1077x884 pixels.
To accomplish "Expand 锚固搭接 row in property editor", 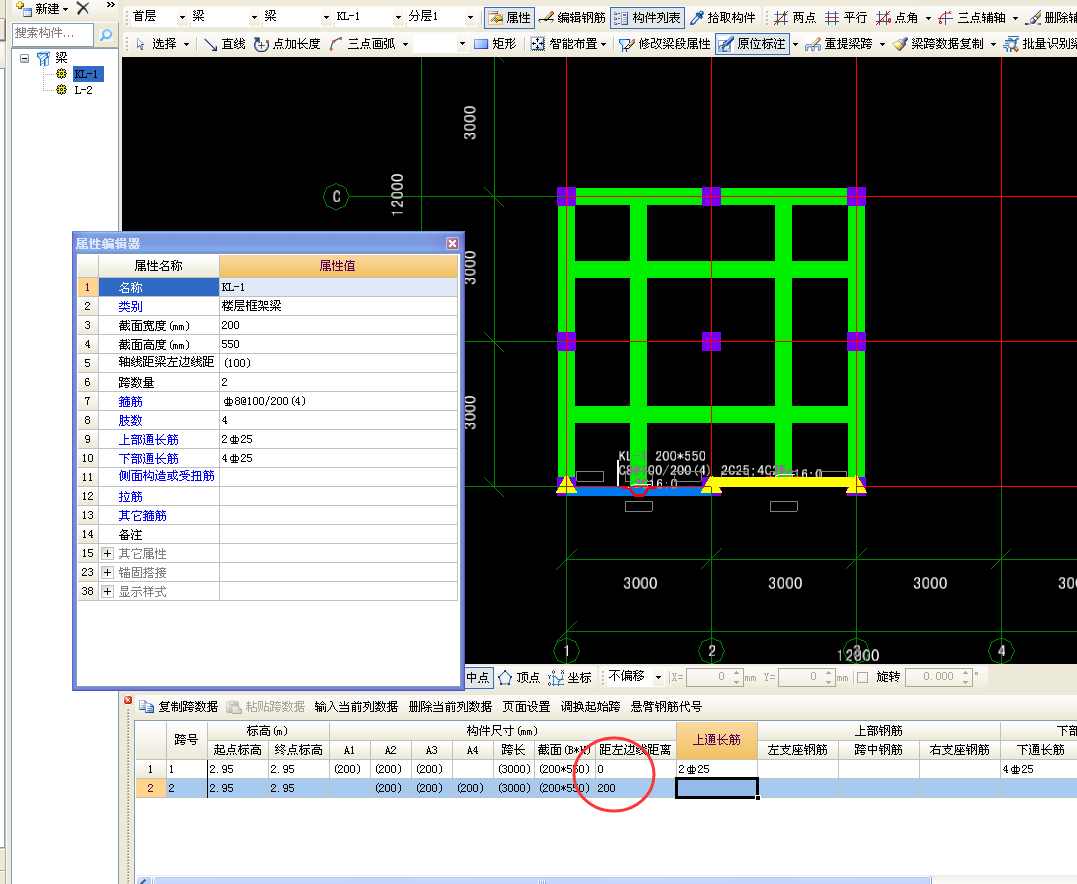I will 107,572.
